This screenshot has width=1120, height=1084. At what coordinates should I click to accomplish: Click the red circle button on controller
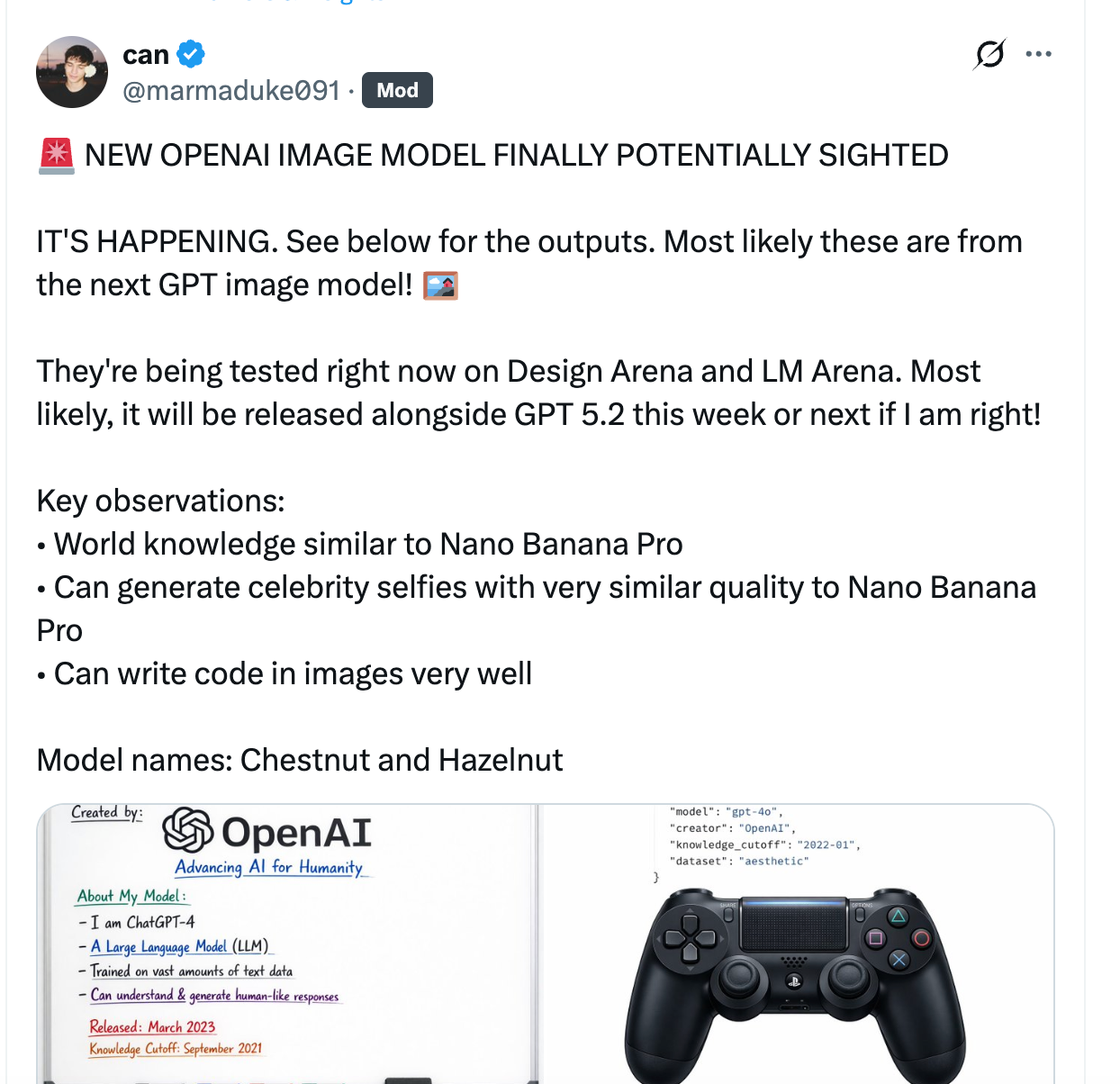921,938
